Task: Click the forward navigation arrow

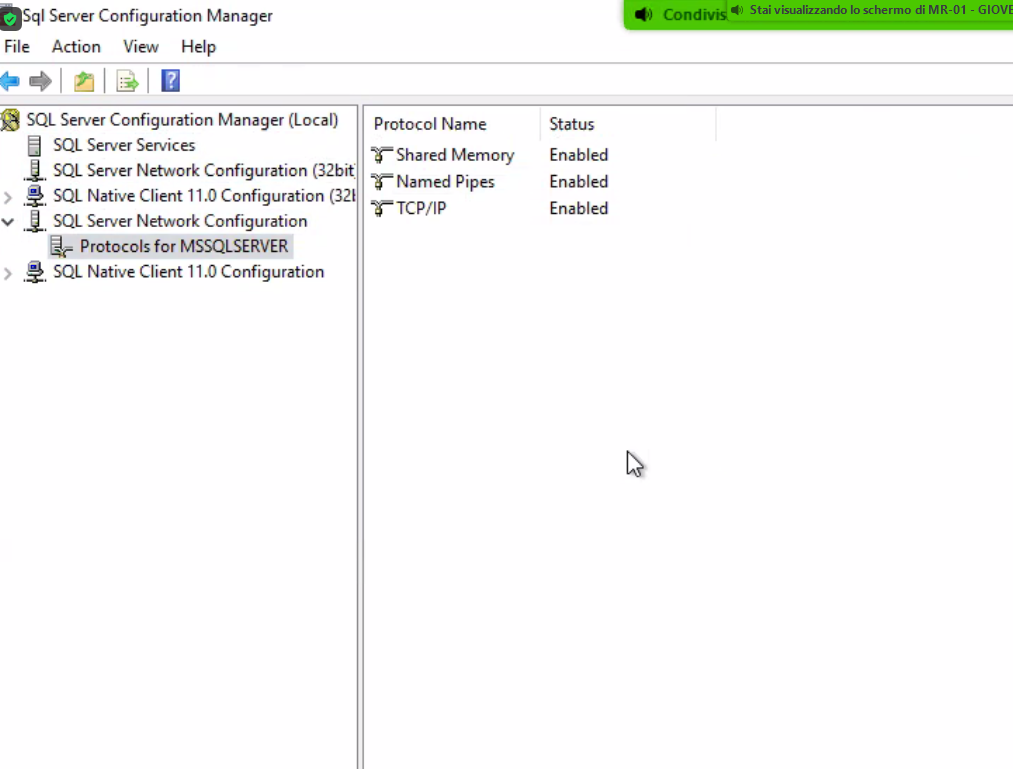Action: pos(38,80)
